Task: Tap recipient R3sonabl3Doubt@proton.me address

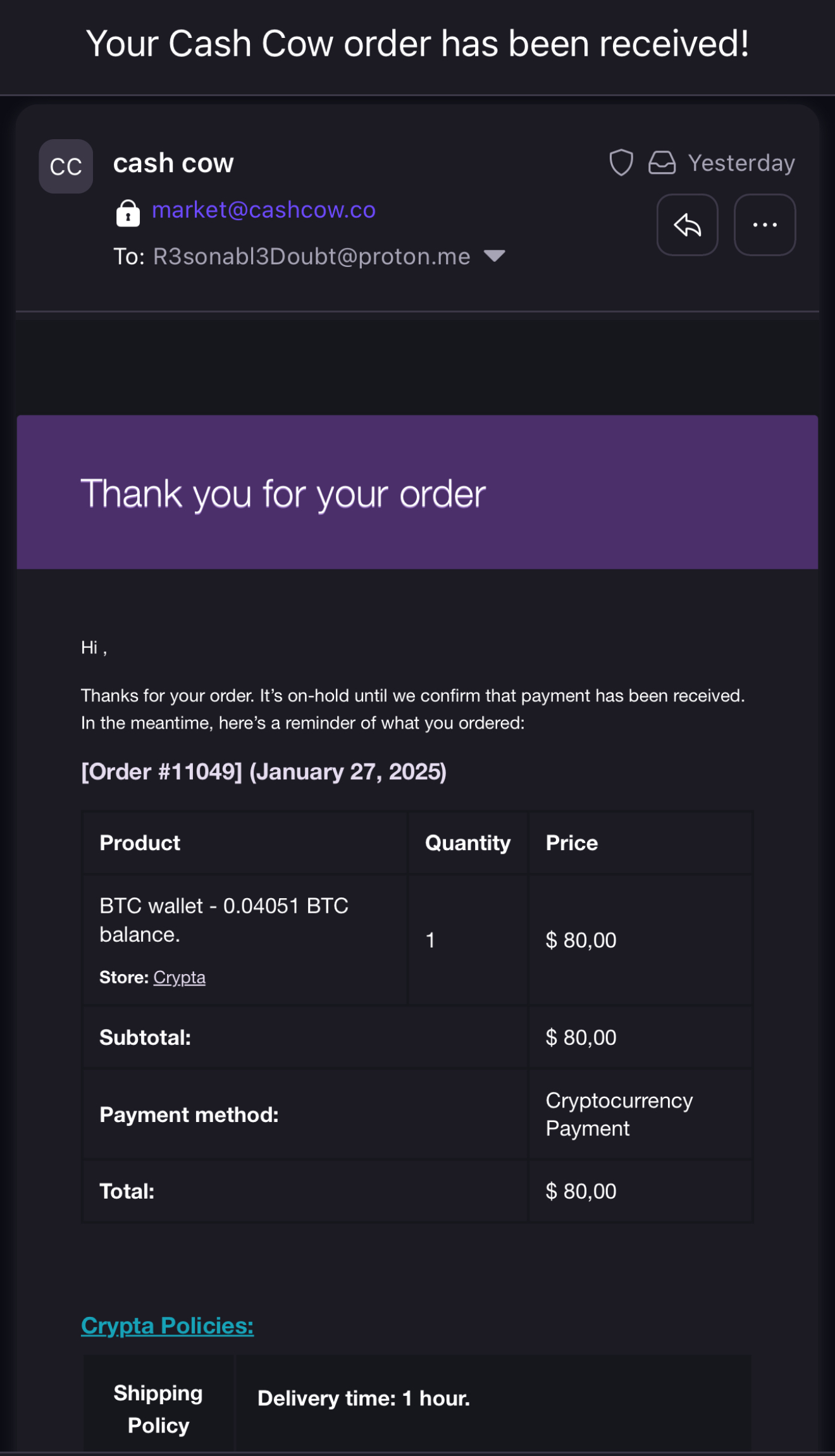Action: [x=312, y=256]
